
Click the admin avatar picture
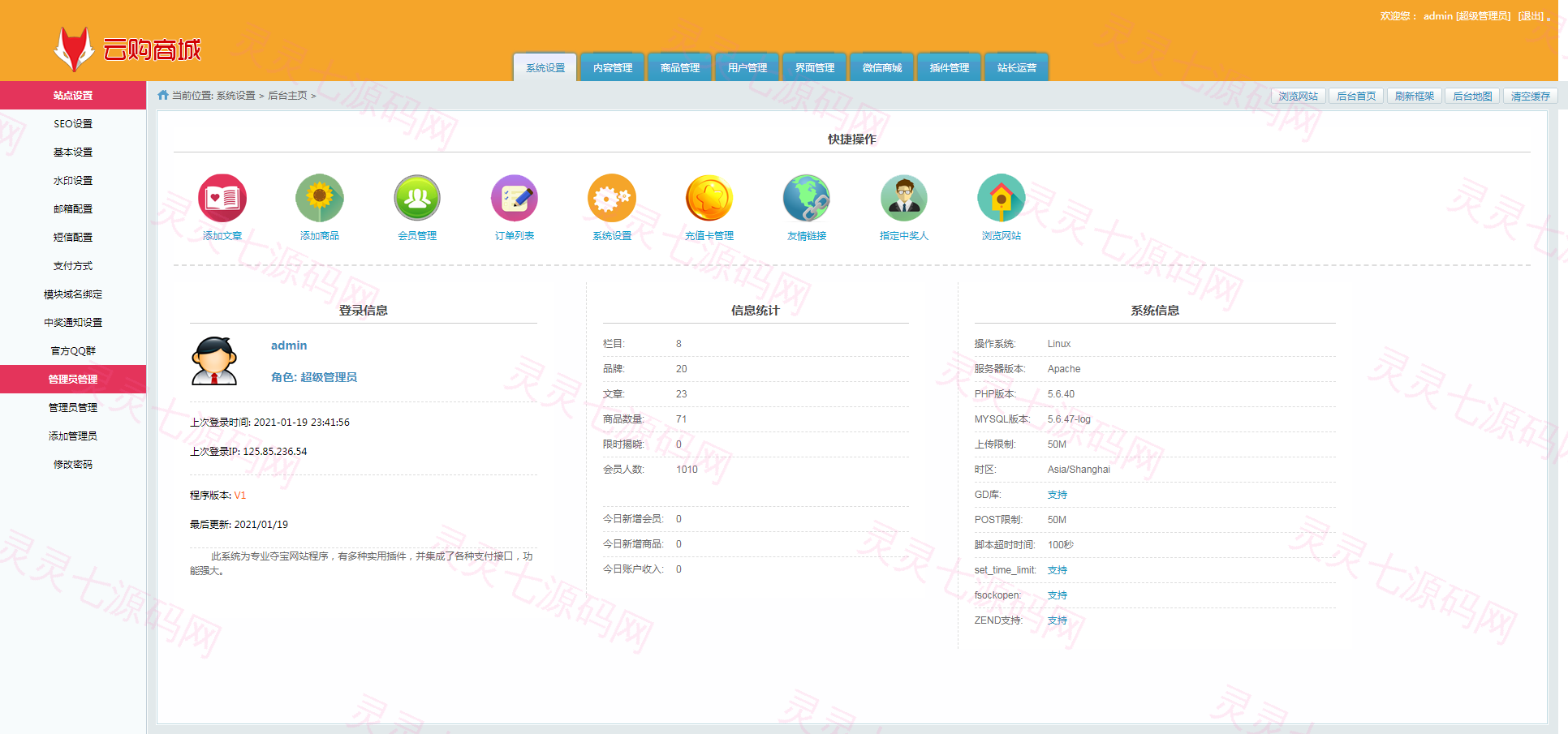[x=214, y=361]
